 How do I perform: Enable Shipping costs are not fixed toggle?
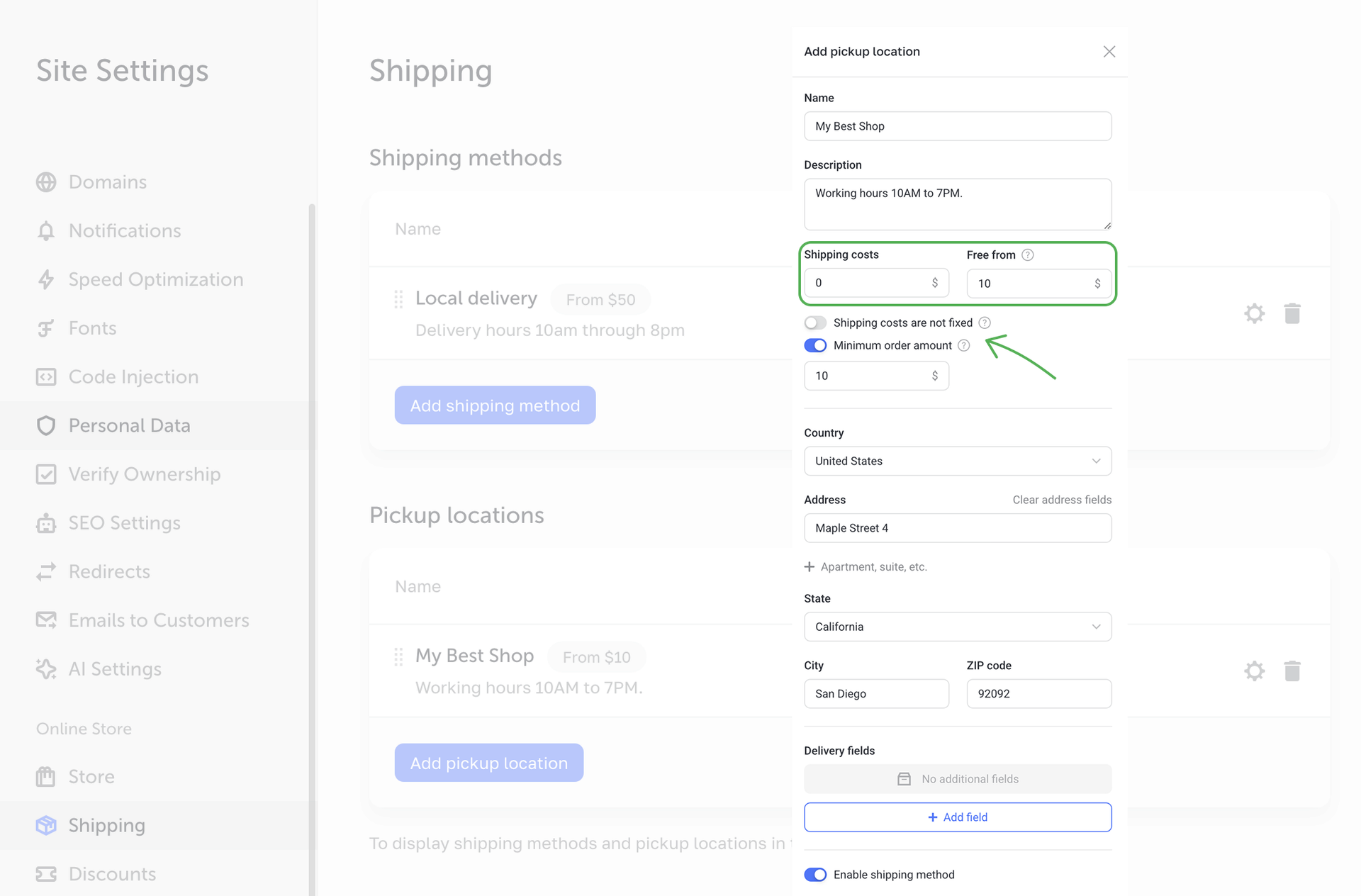[815, 323]
